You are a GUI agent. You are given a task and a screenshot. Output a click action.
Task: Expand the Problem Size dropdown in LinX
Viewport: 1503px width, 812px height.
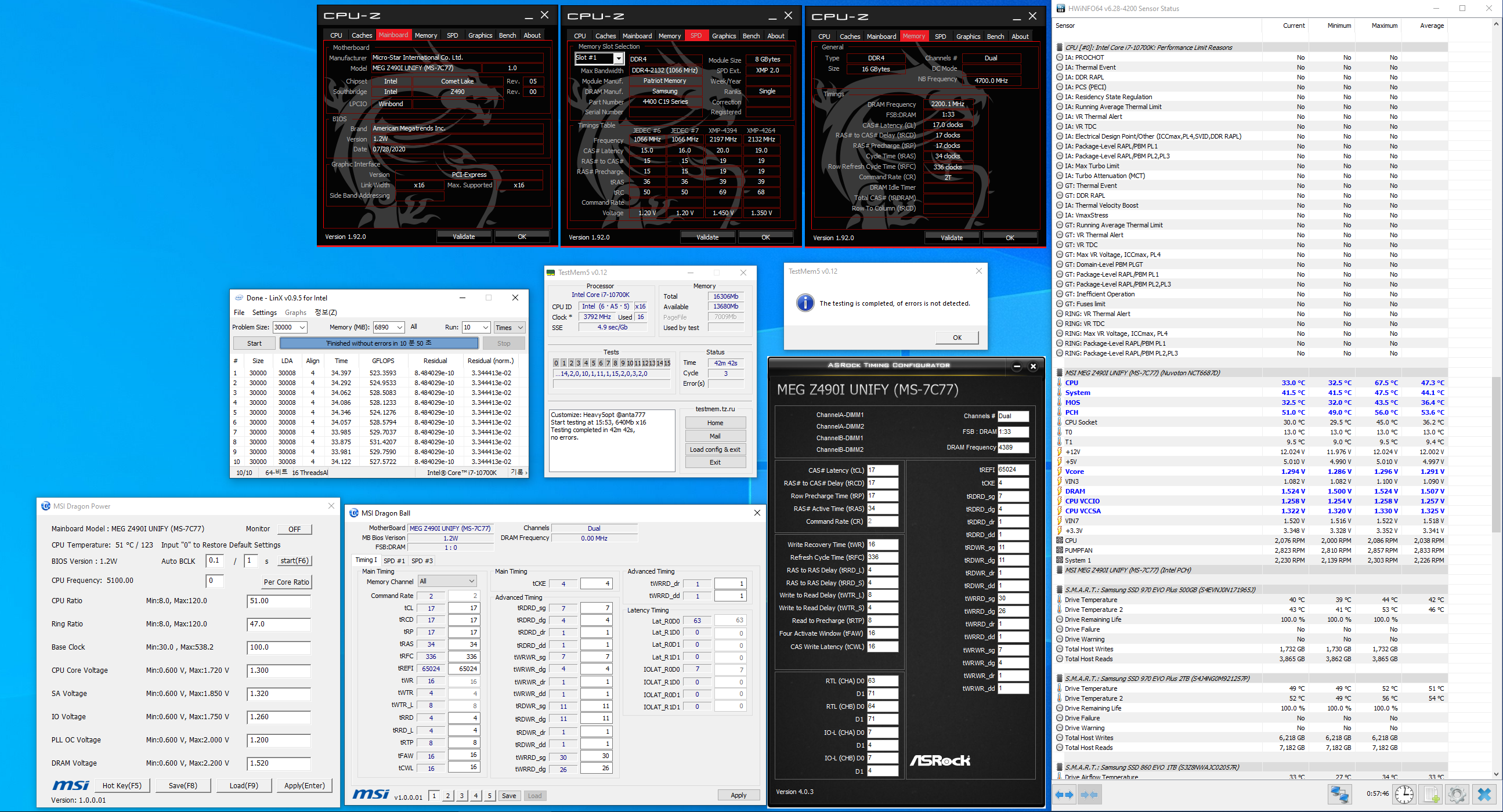click(302, 327)
